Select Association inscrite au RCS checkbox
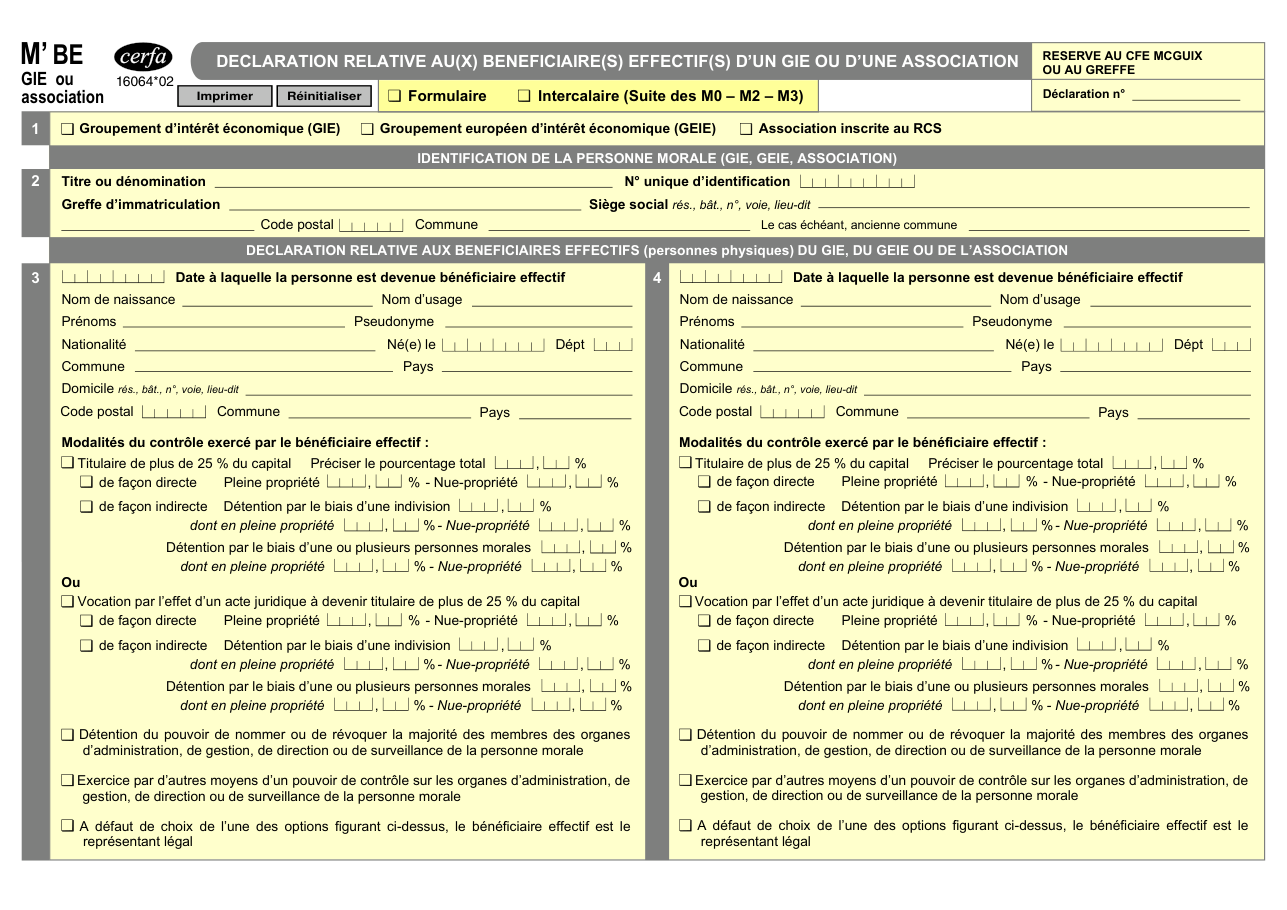Screen dimensions: 1287x910 [746, 129]
